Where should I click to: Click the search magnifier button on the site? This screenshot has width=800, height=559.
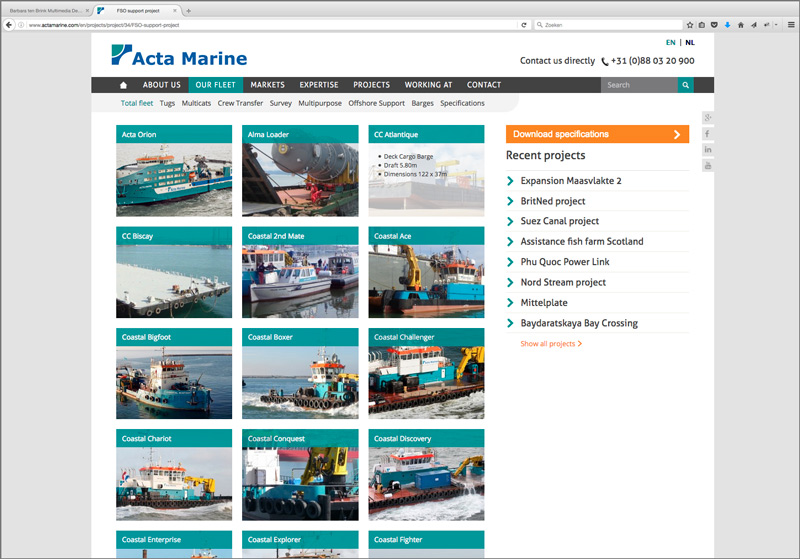(x=685, y=85)
